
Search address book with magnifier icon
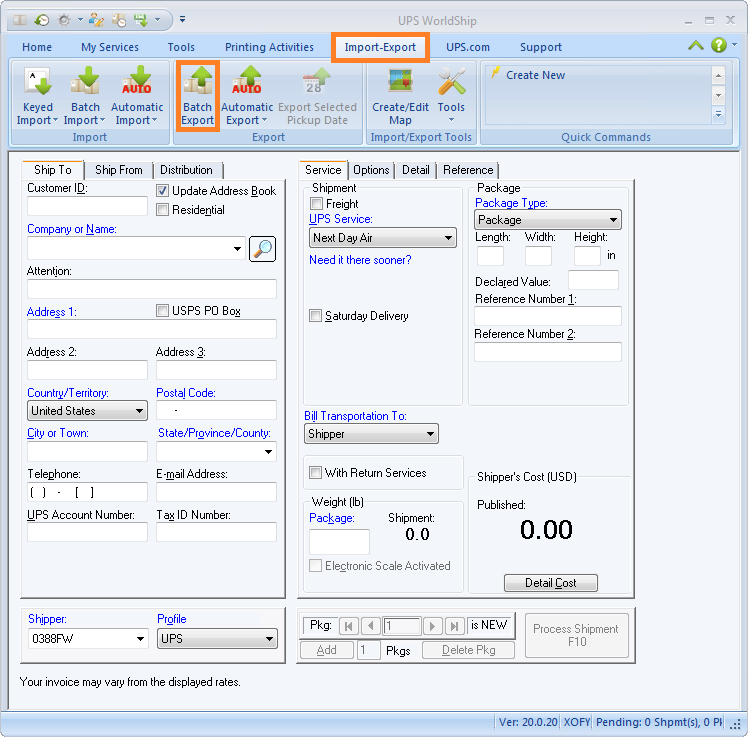pyautogui.click(x=262, y=249)
